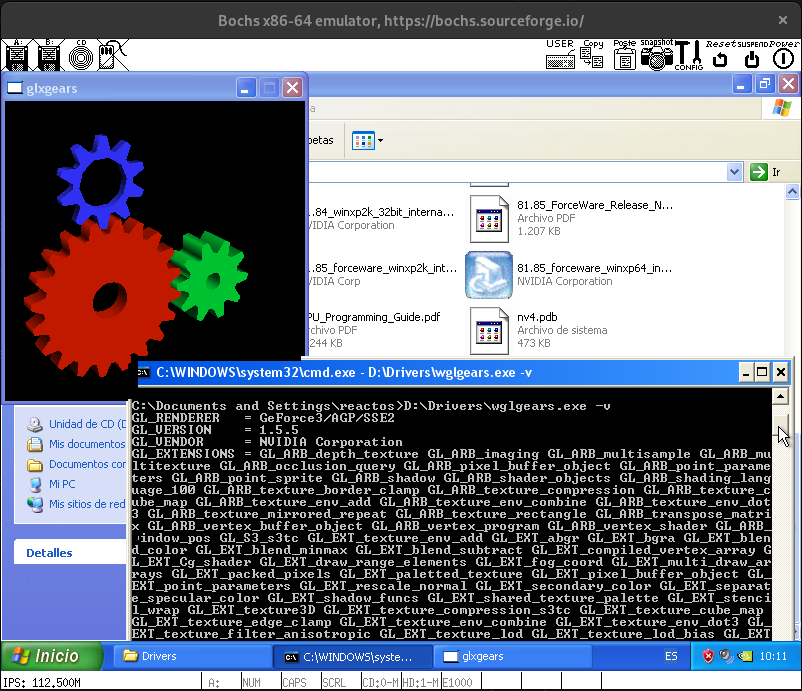802x691 pixels.
Task: Click the GL_VENDOR line in cmd output
Action: [267, 442]
